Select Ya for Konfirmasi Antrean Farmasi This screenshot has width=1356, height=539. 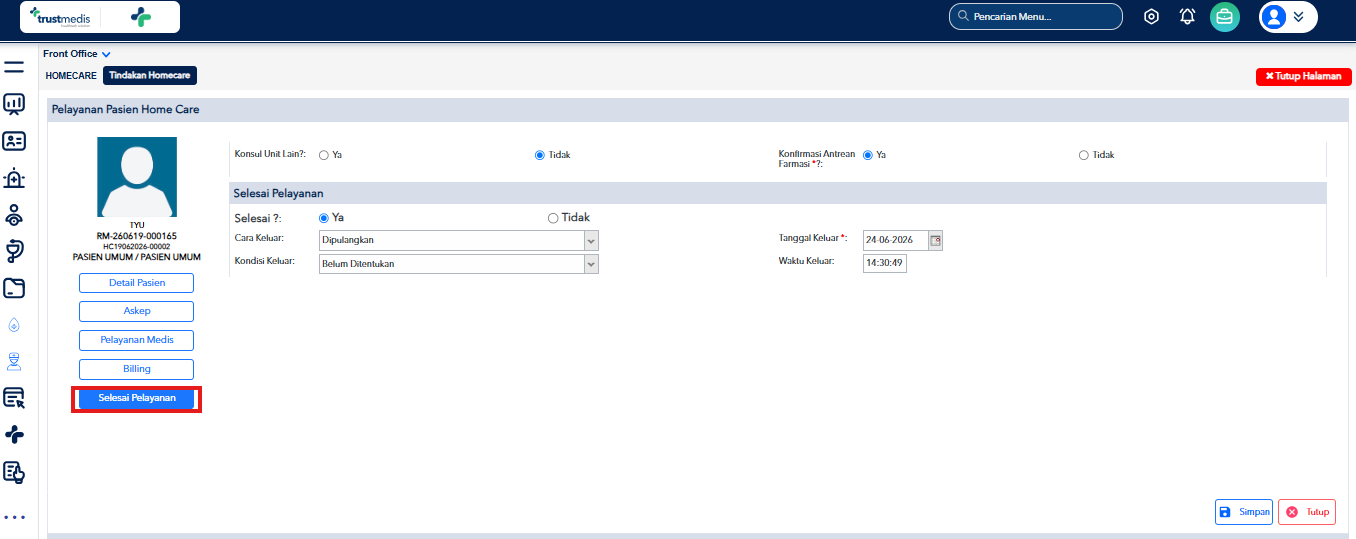868,155
